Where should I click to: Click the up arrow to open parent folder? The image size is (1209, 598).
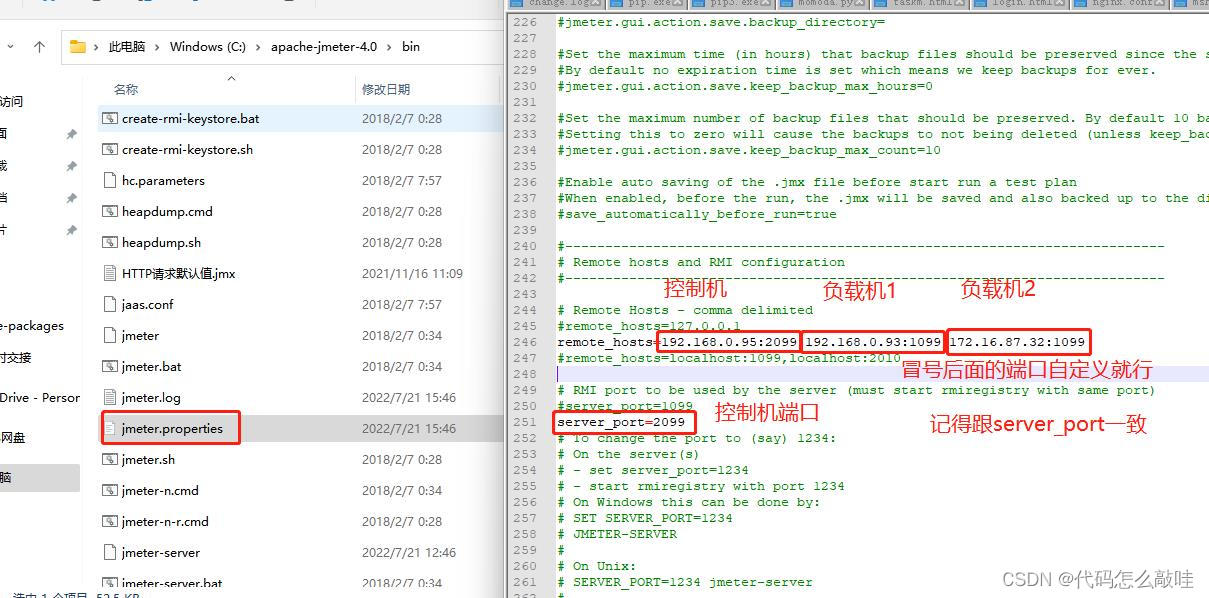coord(40,46)
